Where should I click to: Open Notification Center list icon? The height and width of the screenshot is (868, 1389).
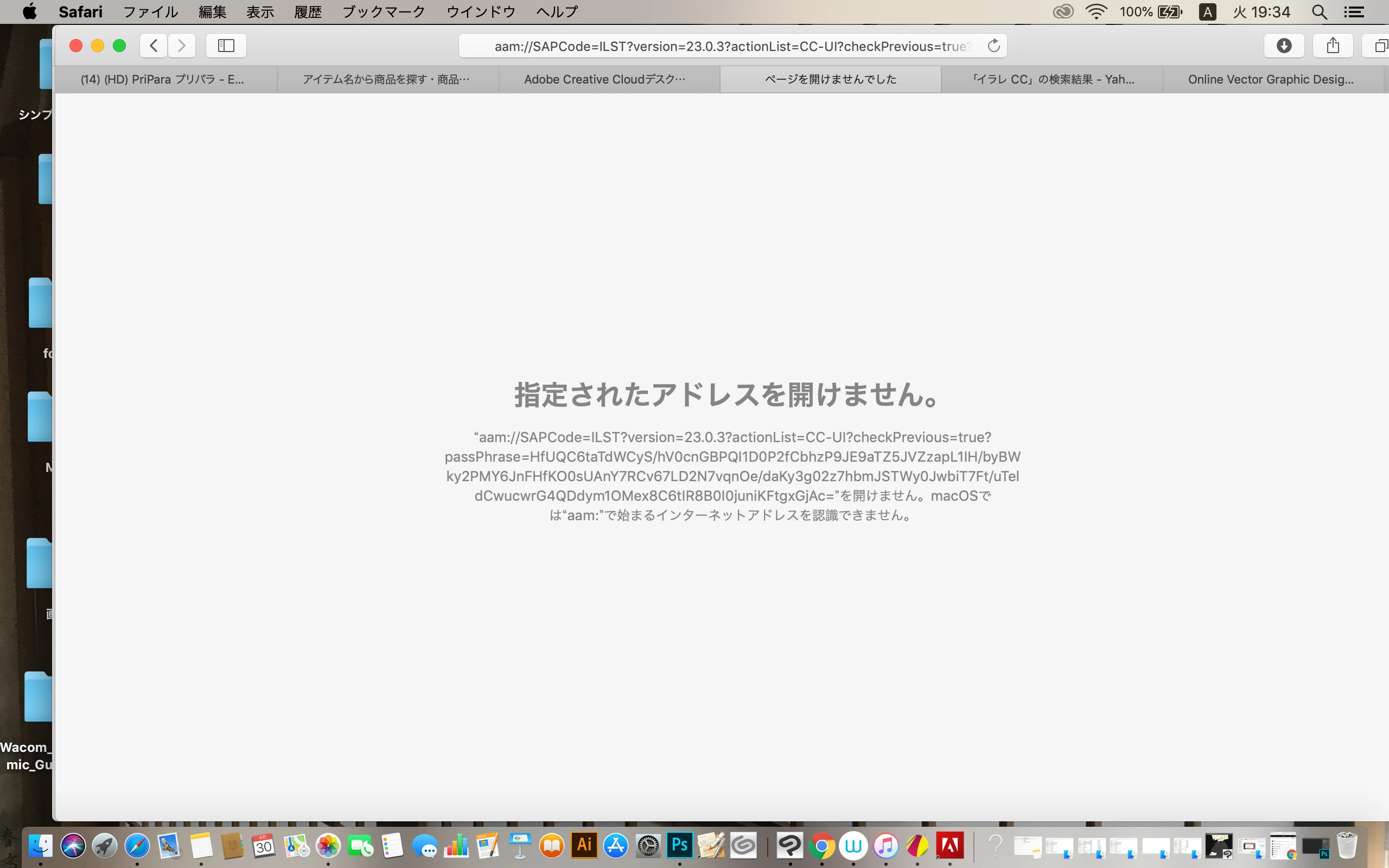click(1354, 11)
